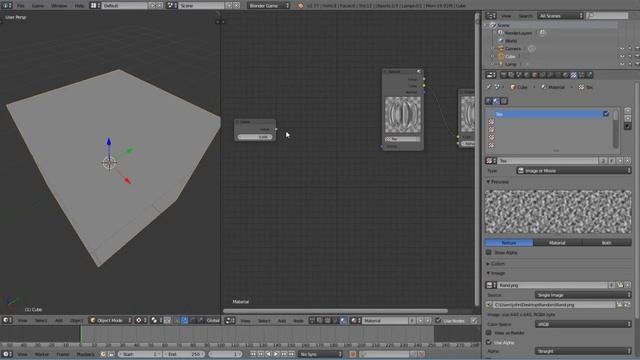Viewport: 640px width, 360px height.
Task: Click the texture preview thumbnail
Action: [x=558, y=212]
